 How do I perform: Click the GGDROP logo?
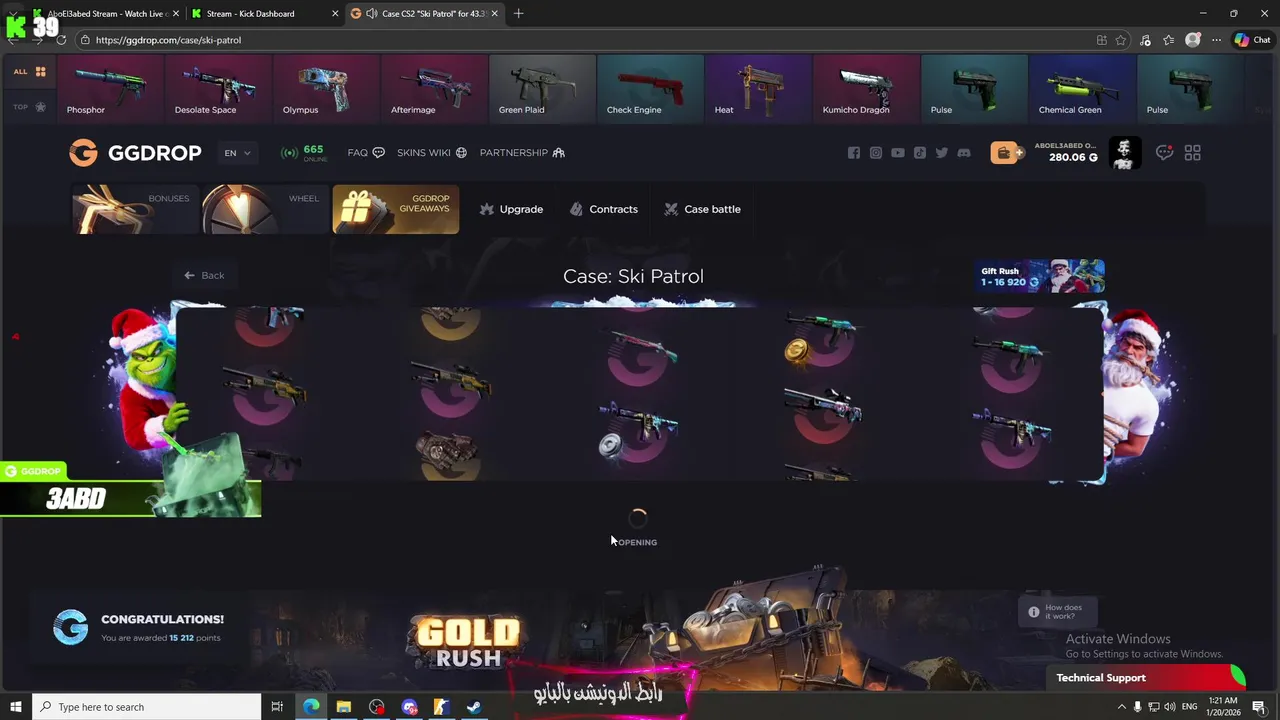[135, 153]
